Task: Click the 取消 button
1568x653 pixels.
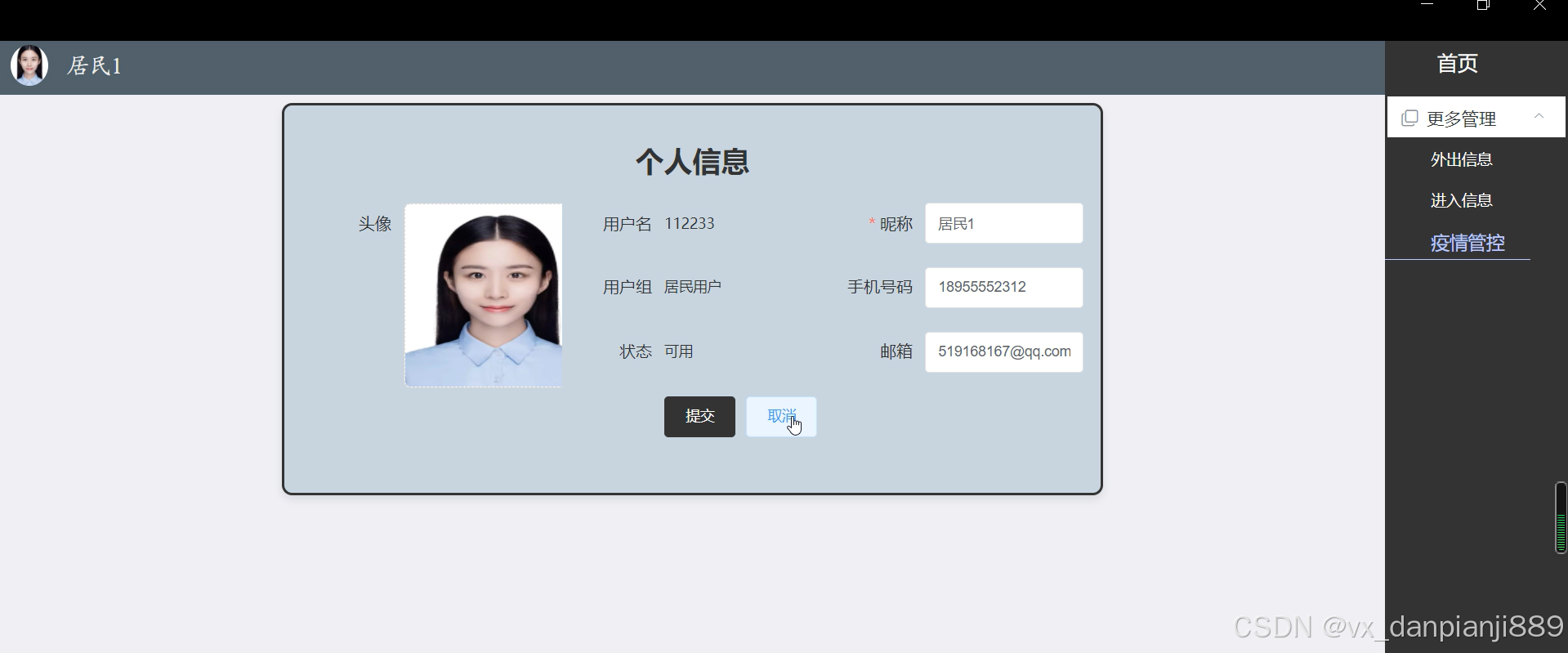Action: click(x=781, y=417)
